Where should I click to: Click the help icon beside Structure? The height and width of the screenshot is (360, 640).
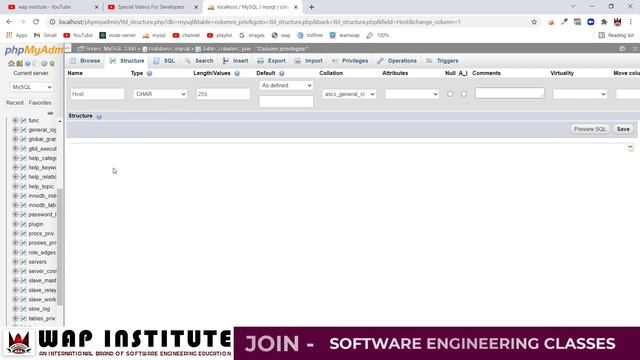coord(99,116)
